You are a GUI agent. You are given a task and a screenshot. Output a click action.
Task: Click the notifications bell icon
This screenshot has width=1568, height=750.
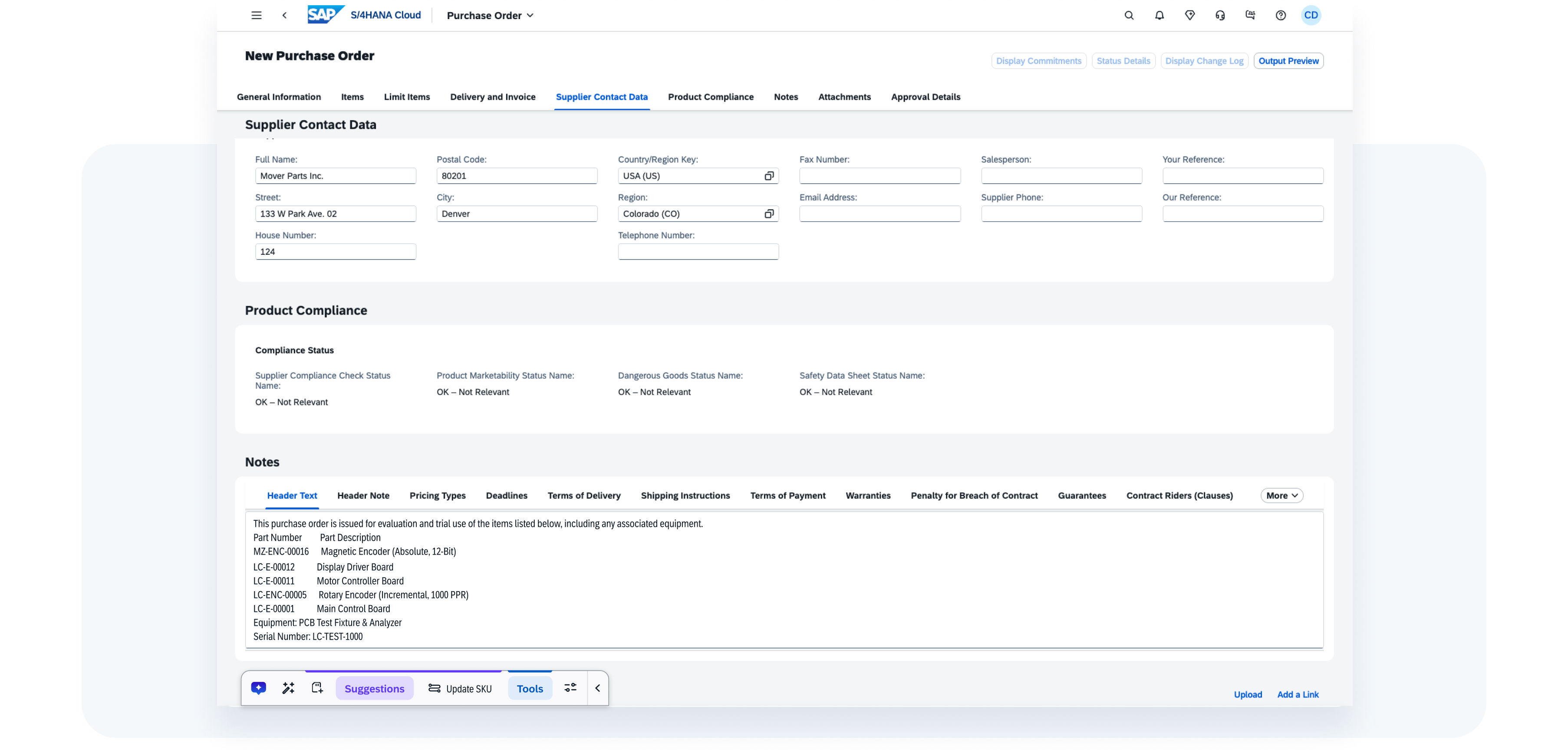pos(1160,15)
